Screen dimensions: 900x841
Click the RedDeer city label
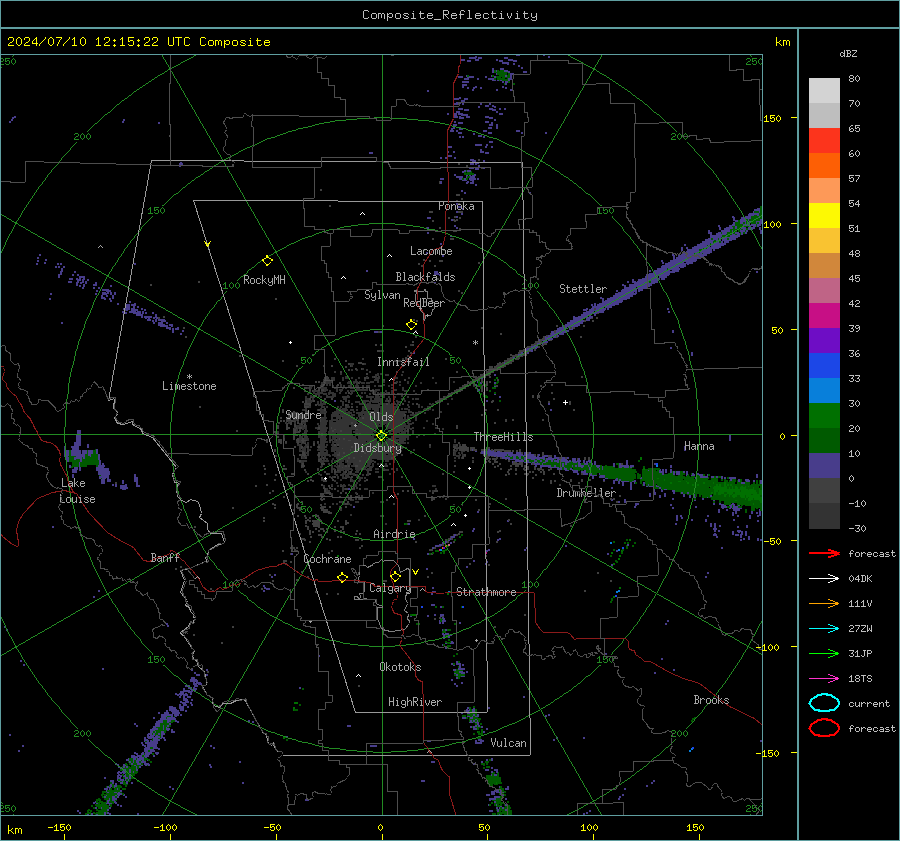[424, 303]
